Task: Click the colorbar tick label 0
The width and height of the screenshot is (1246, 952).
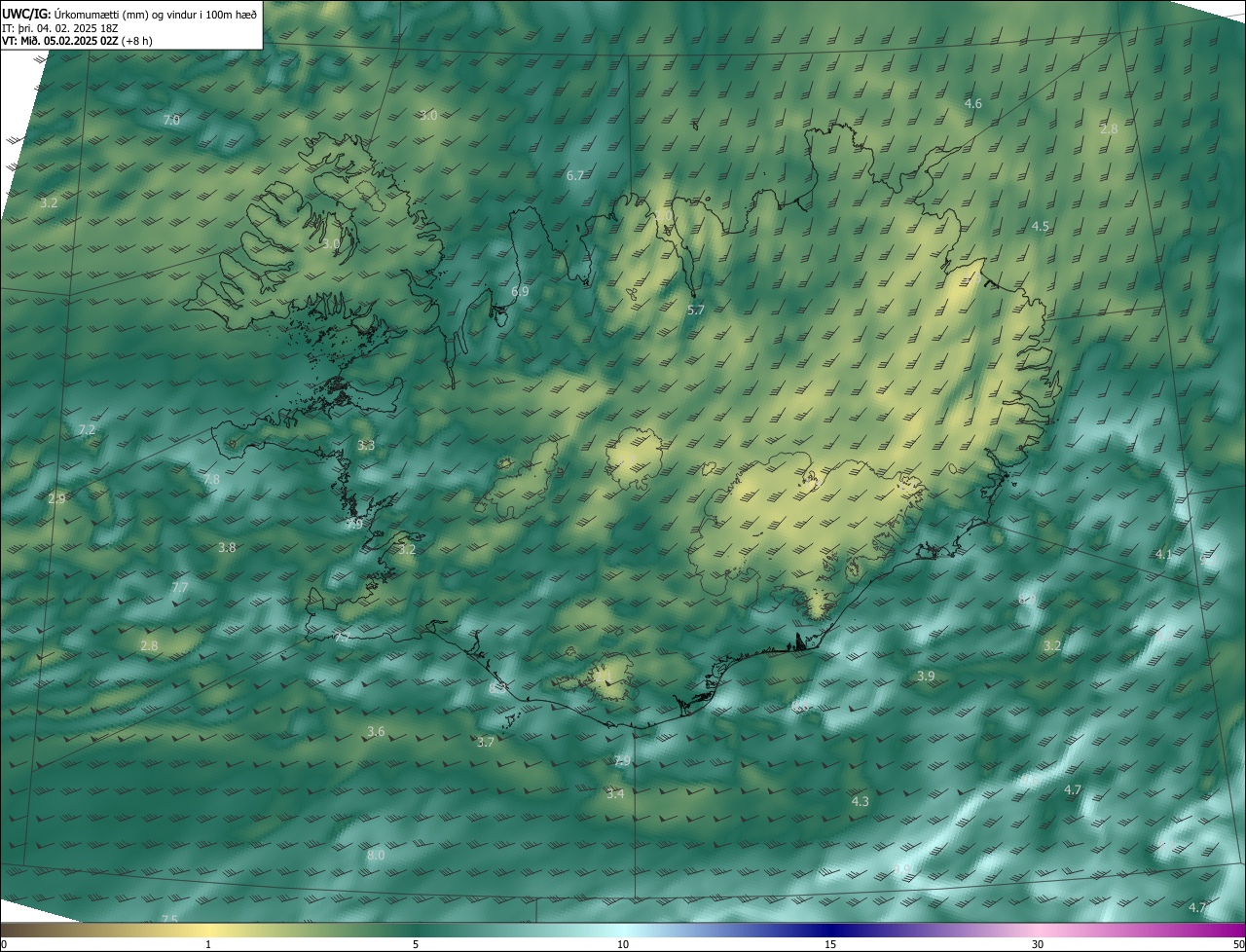Action: [3, 944]
